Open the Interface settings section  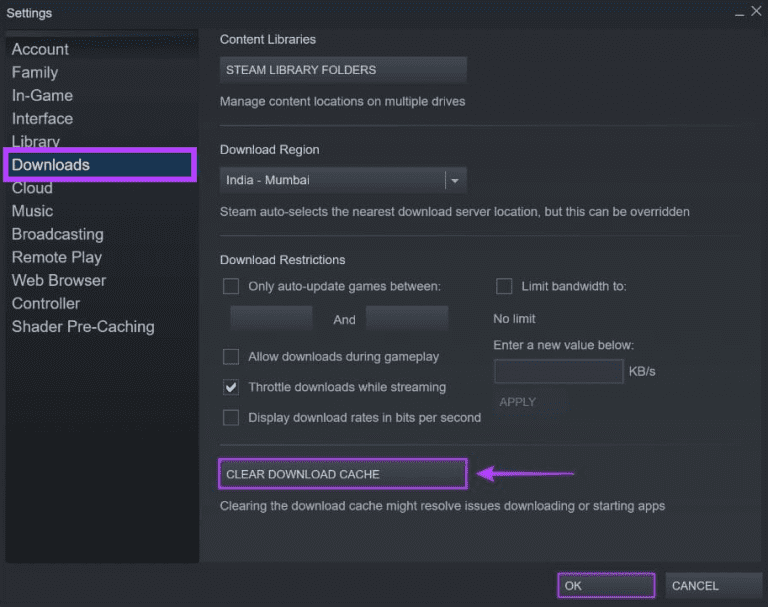[42, 118]
